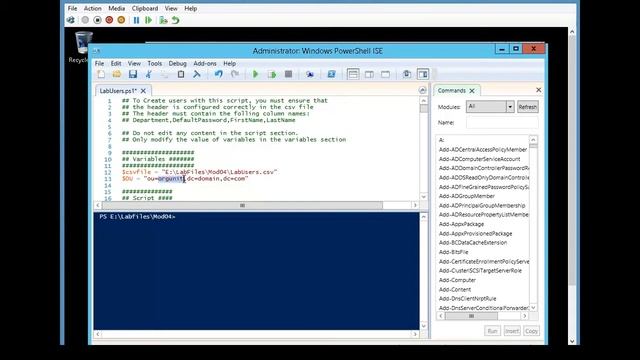640x360 pixels.
Task: Open the ISE Debug menu
Action: (x=178, y=64)
